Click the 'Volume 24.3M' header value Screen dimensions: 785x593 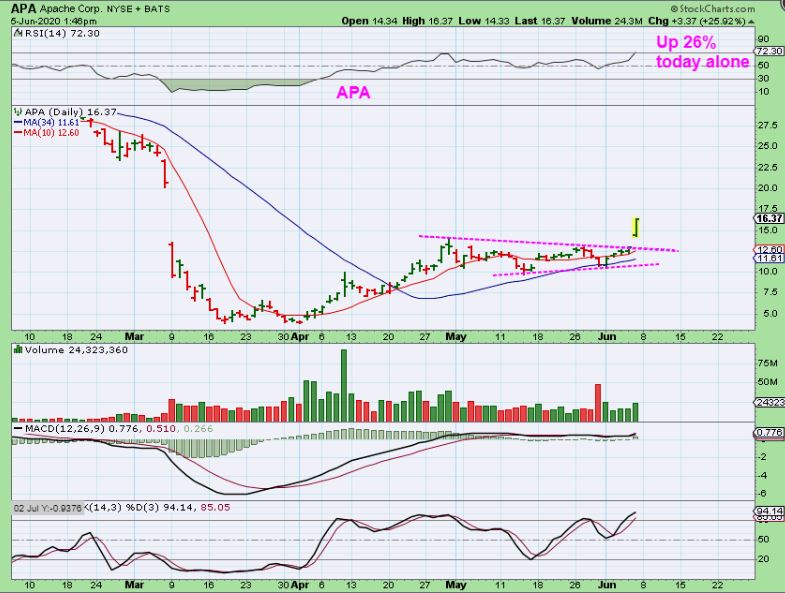607,21
